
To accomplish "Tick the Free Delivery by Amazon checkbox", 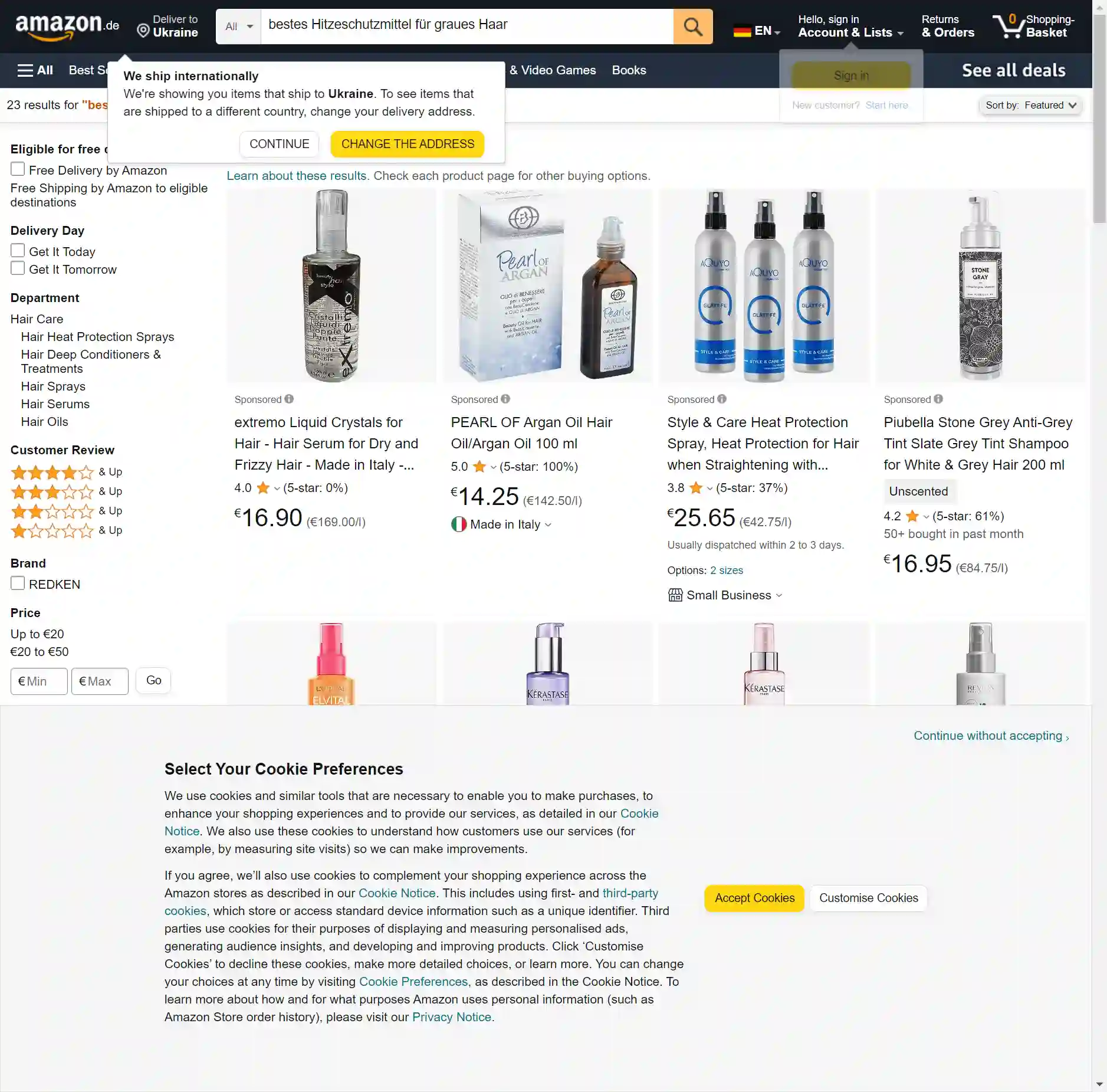I will click(18, 169).
